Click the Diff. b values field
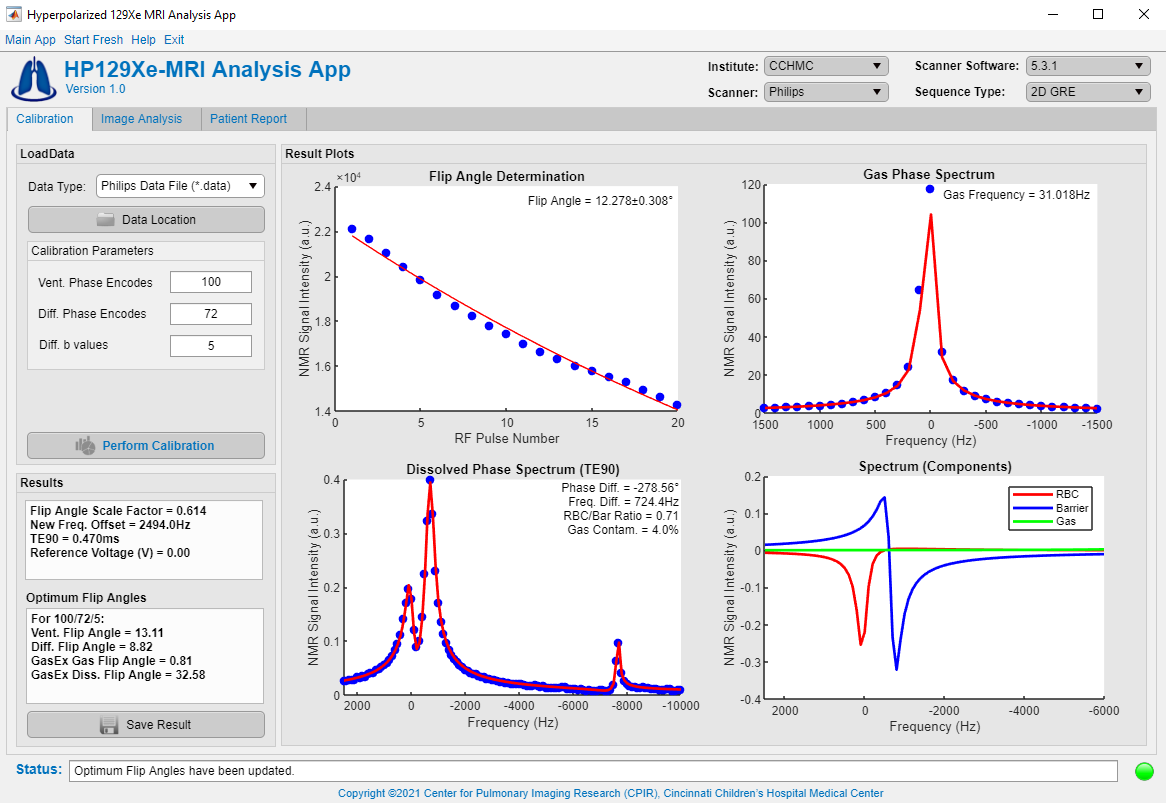1166x803 pixels. (x=210, y=346)
